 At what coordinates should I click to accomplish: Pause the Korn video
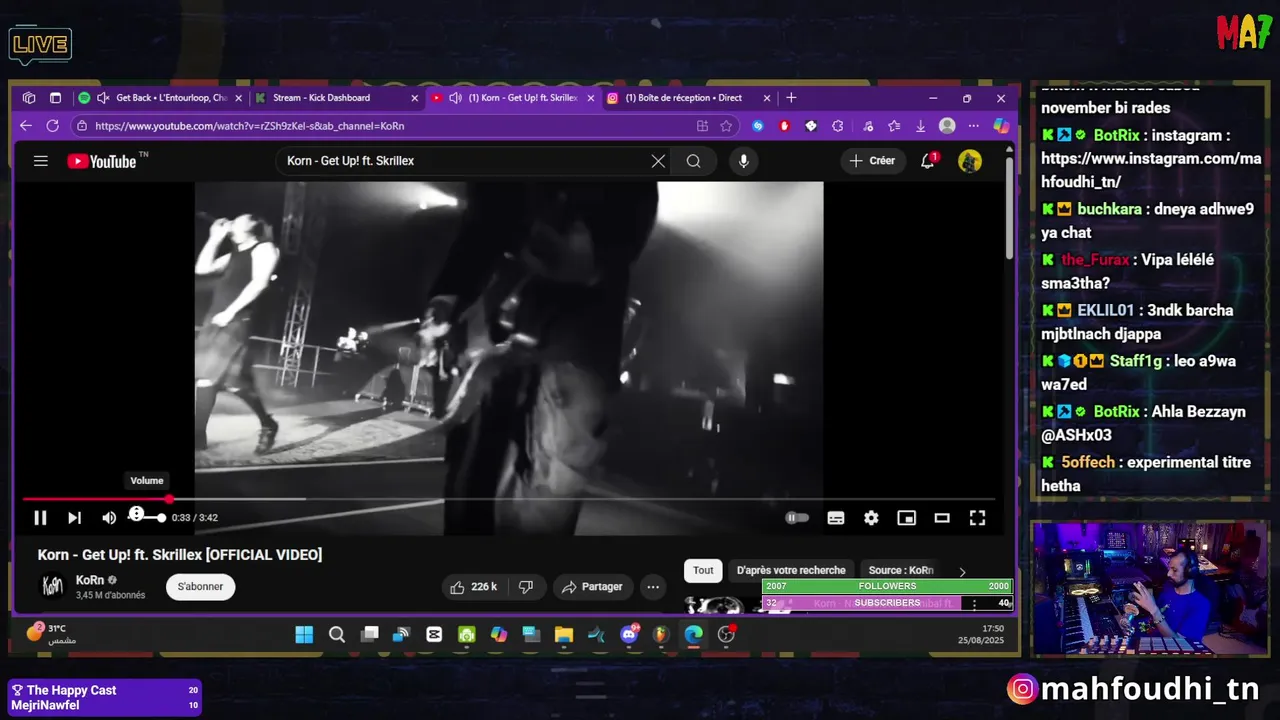(40, 518)
